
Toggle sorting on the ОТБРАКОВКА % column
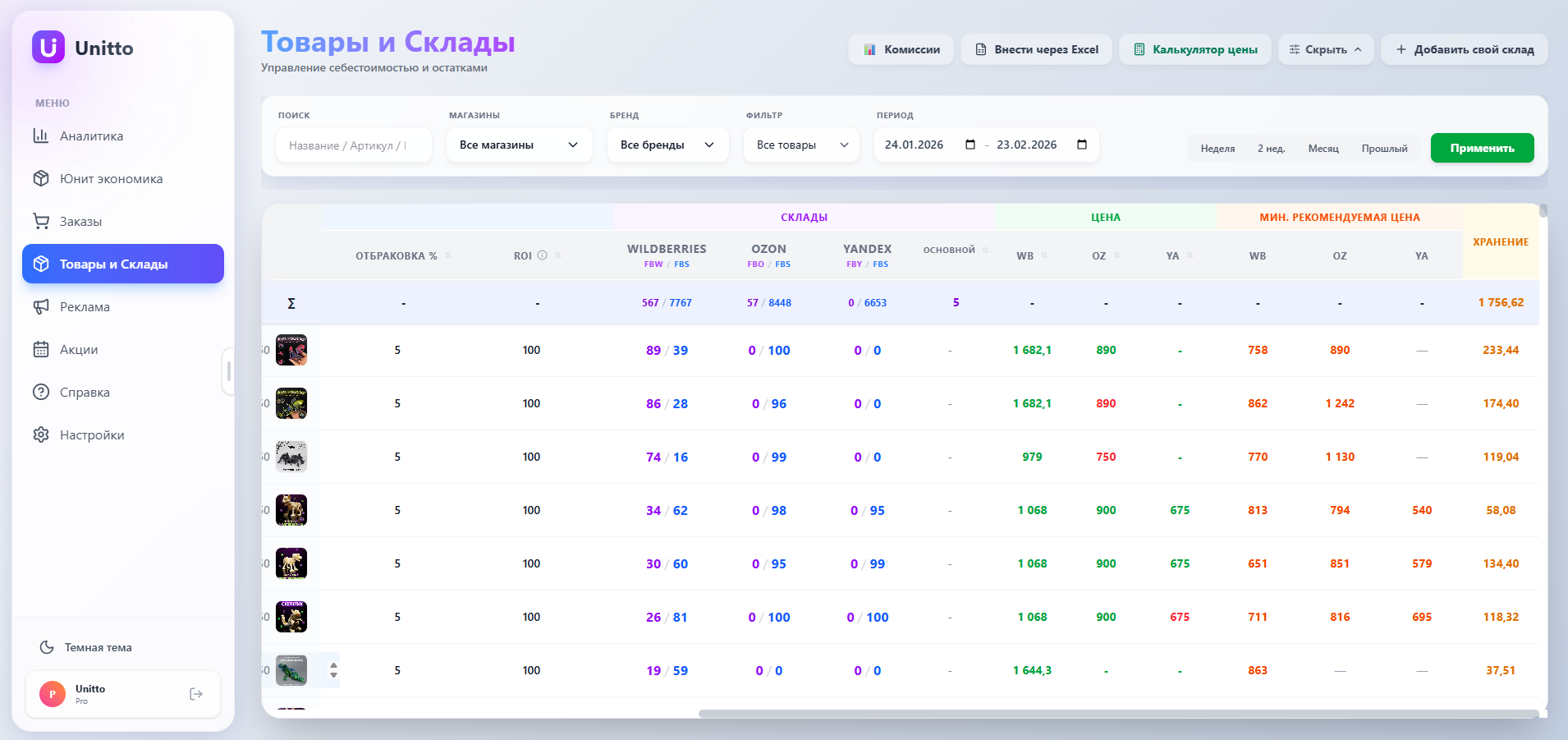(449, 255)
